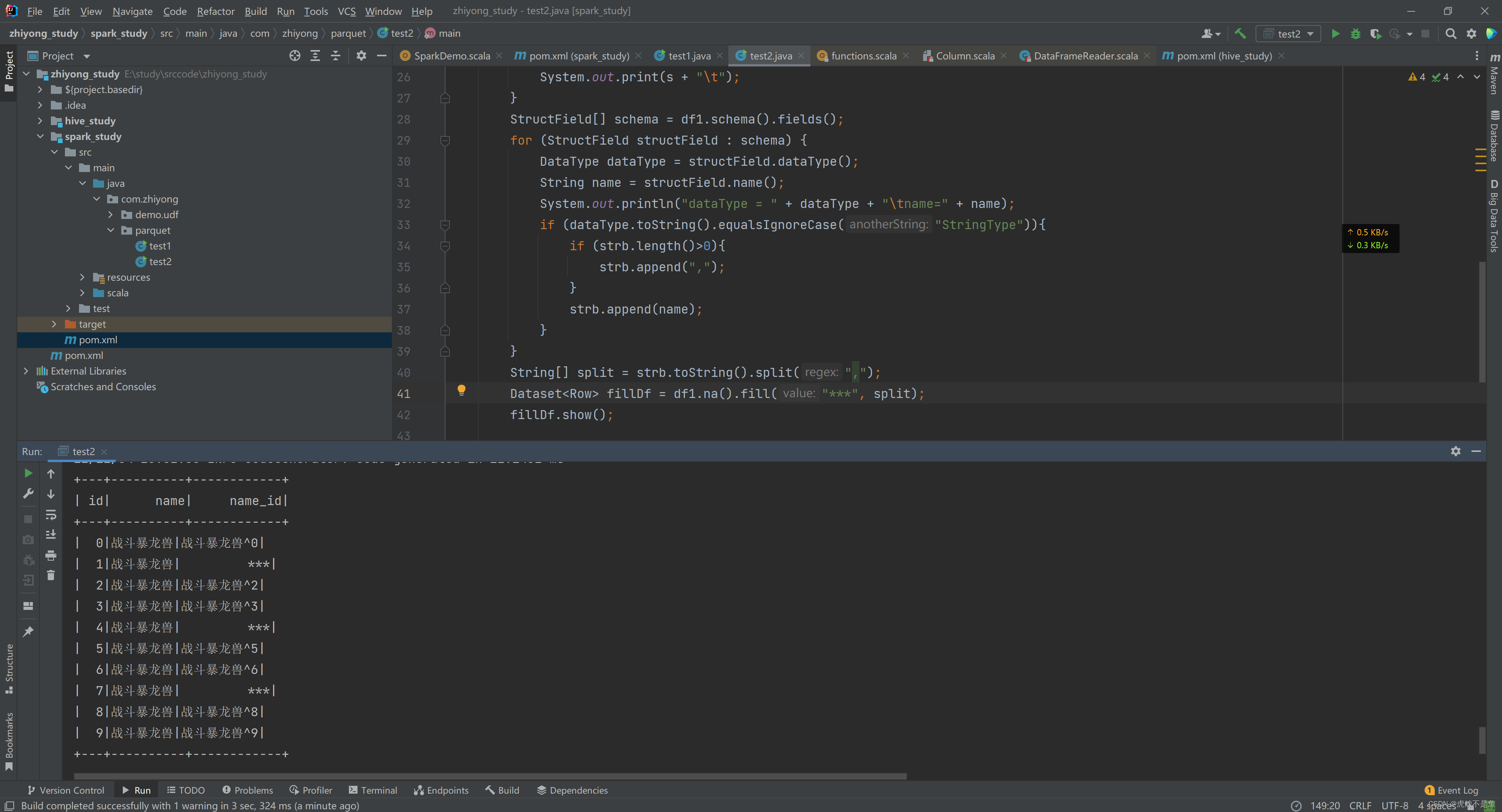The image size is (1502, 812).
Task: Open IDE settings gear in top toolbar
Action: tap(1471, 34)
